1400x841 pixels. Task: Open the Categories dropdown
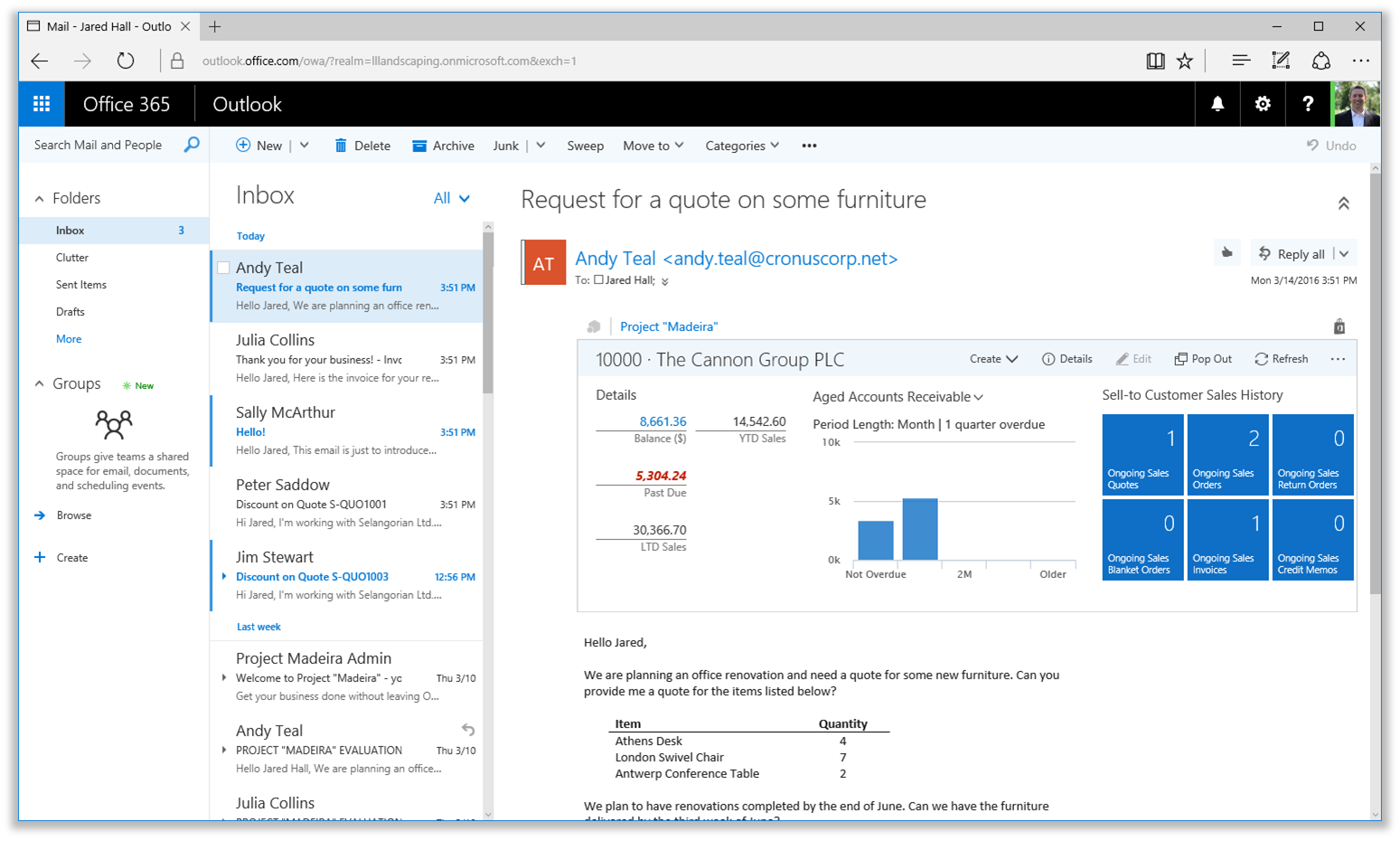click(x=742, y=146)
